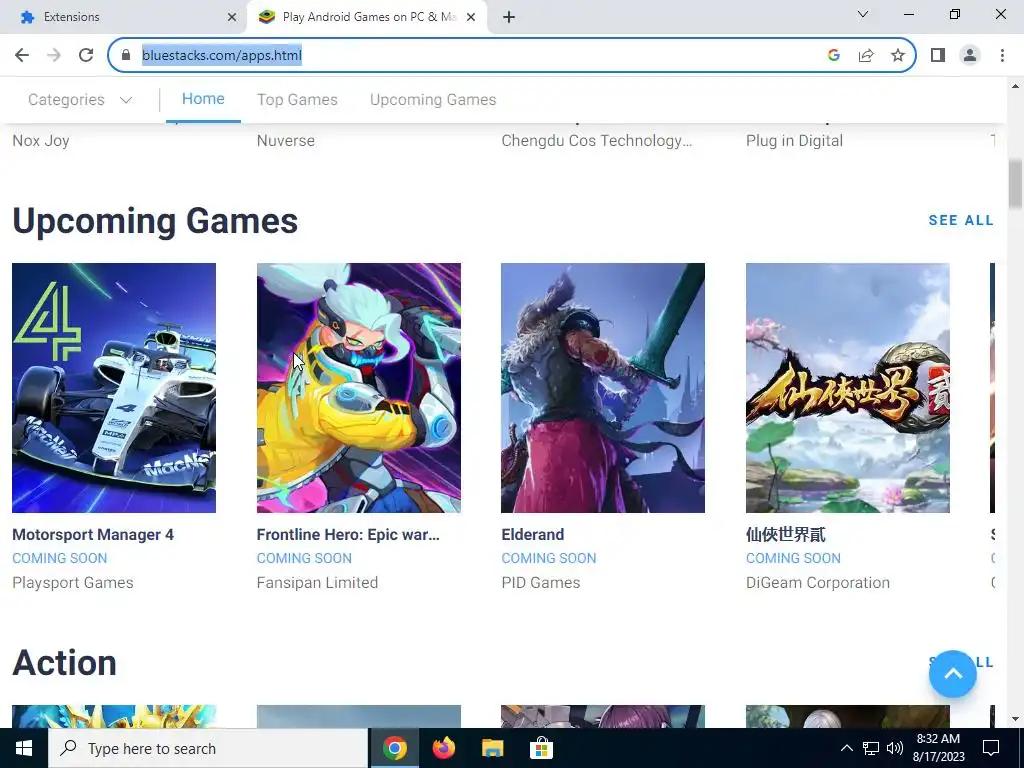Click the 仙侠世界贰 title link
This screenshot has height=768, width=1024.
[x=786, y=535]
